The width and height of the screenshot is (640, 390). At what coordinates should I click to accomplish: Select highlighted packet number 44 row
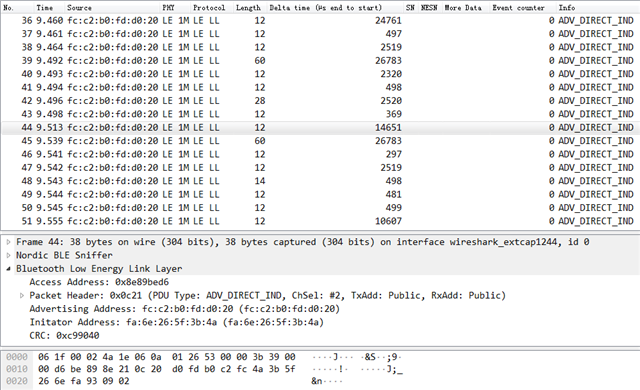pos(320,128)
